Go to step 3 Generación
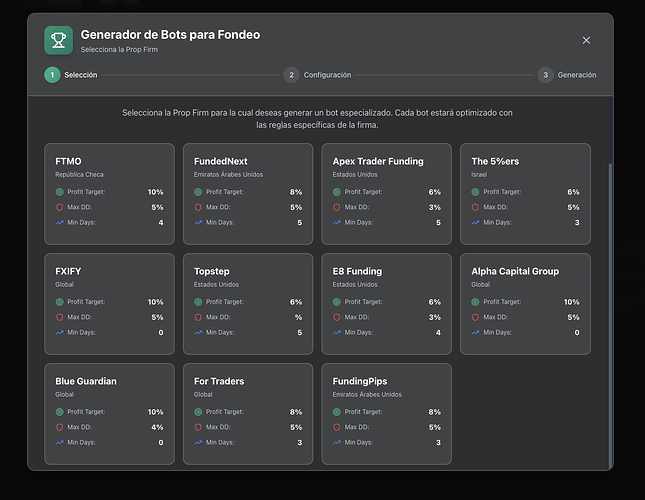This screenshot has width=645, height=500. [567, 75]
